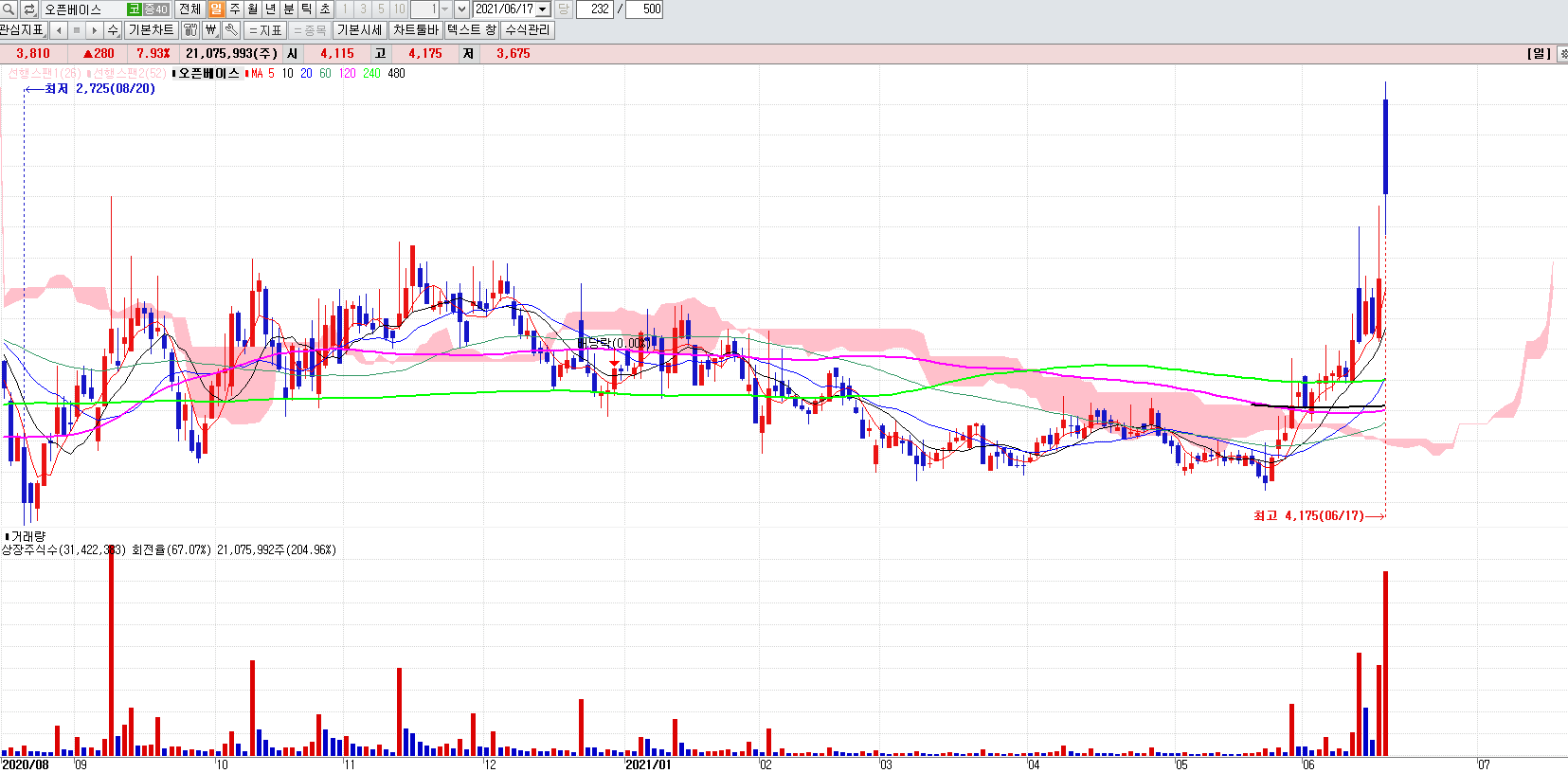Image resolution: width=1568 pixels, height=773 pixels.
Task: Open the 2021/06/17 date picker dropdown
Action: pos(543,9)
